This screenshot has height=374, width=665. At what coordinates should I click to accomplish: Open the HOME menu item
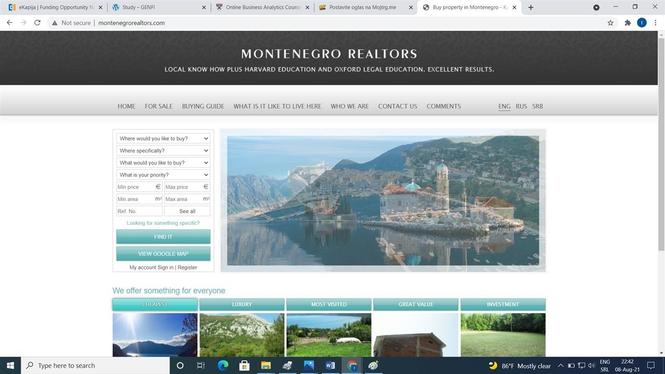tap(126, 106)
